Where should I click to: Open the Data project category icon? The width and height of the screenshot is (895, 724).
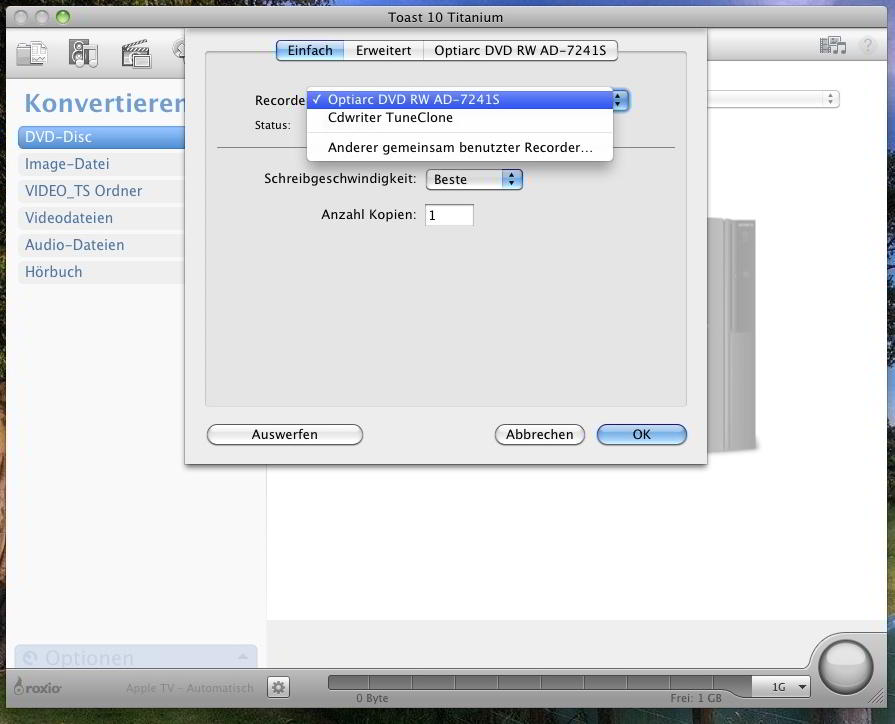pos(32,54)
